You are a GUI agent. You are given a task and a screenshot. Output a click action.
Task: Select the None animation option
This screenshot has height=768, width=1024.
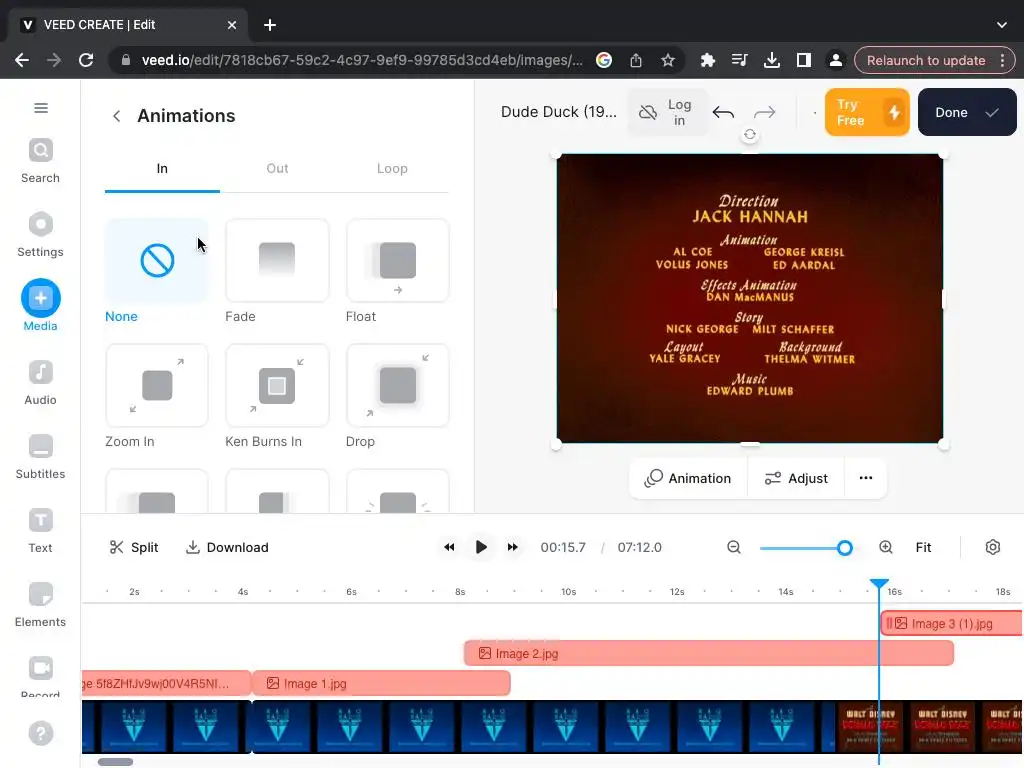tap(157, 261)
